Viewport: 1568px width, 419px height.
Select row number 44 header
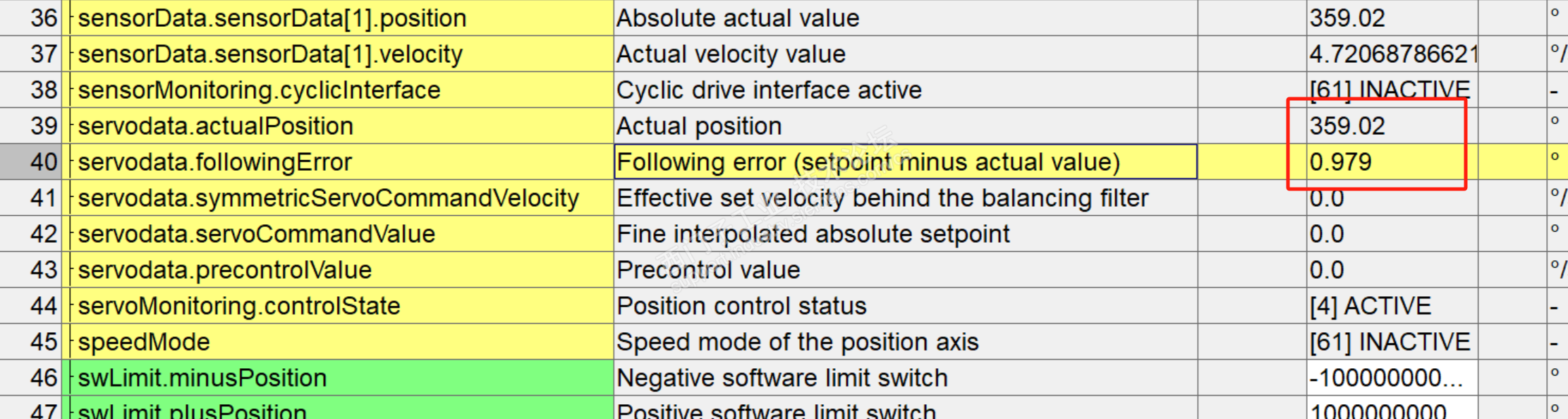[x=32, y=306]
